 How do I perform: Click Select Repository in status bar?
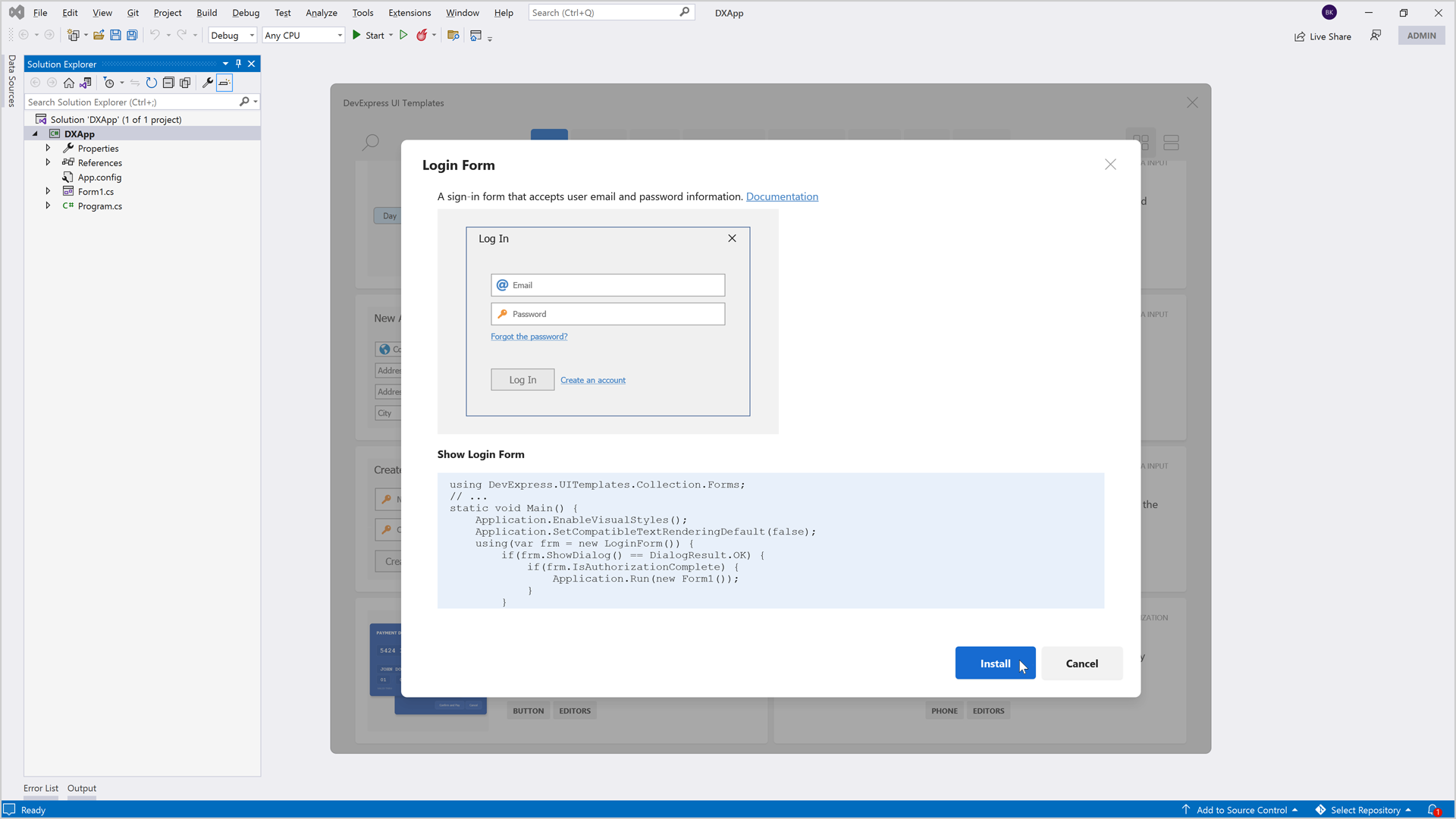1364,810
